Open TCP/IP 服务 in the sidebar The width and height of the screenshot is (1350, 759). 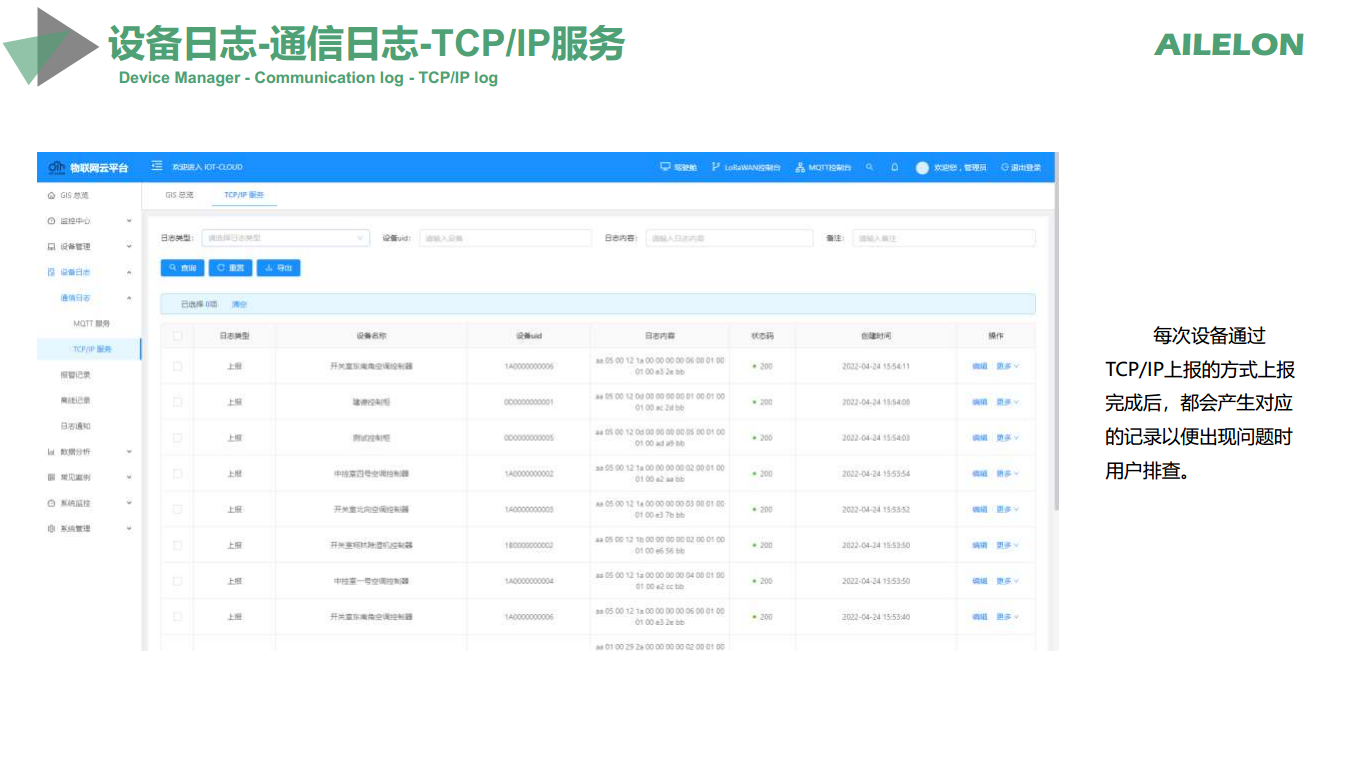click(x=90, y=349)
